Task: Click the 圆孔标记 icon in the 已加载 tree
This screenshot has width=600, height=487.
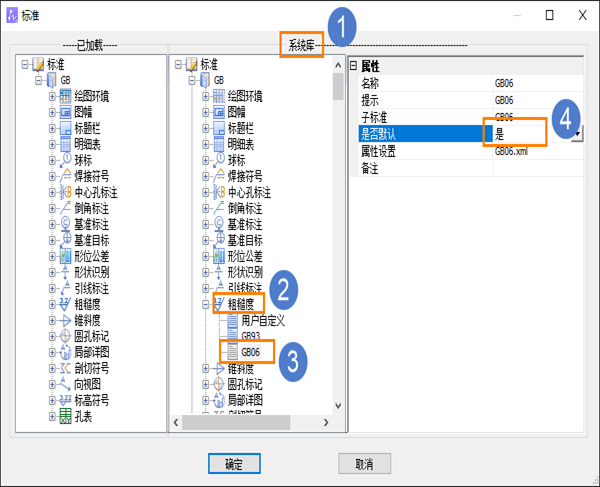Action: 65,336
